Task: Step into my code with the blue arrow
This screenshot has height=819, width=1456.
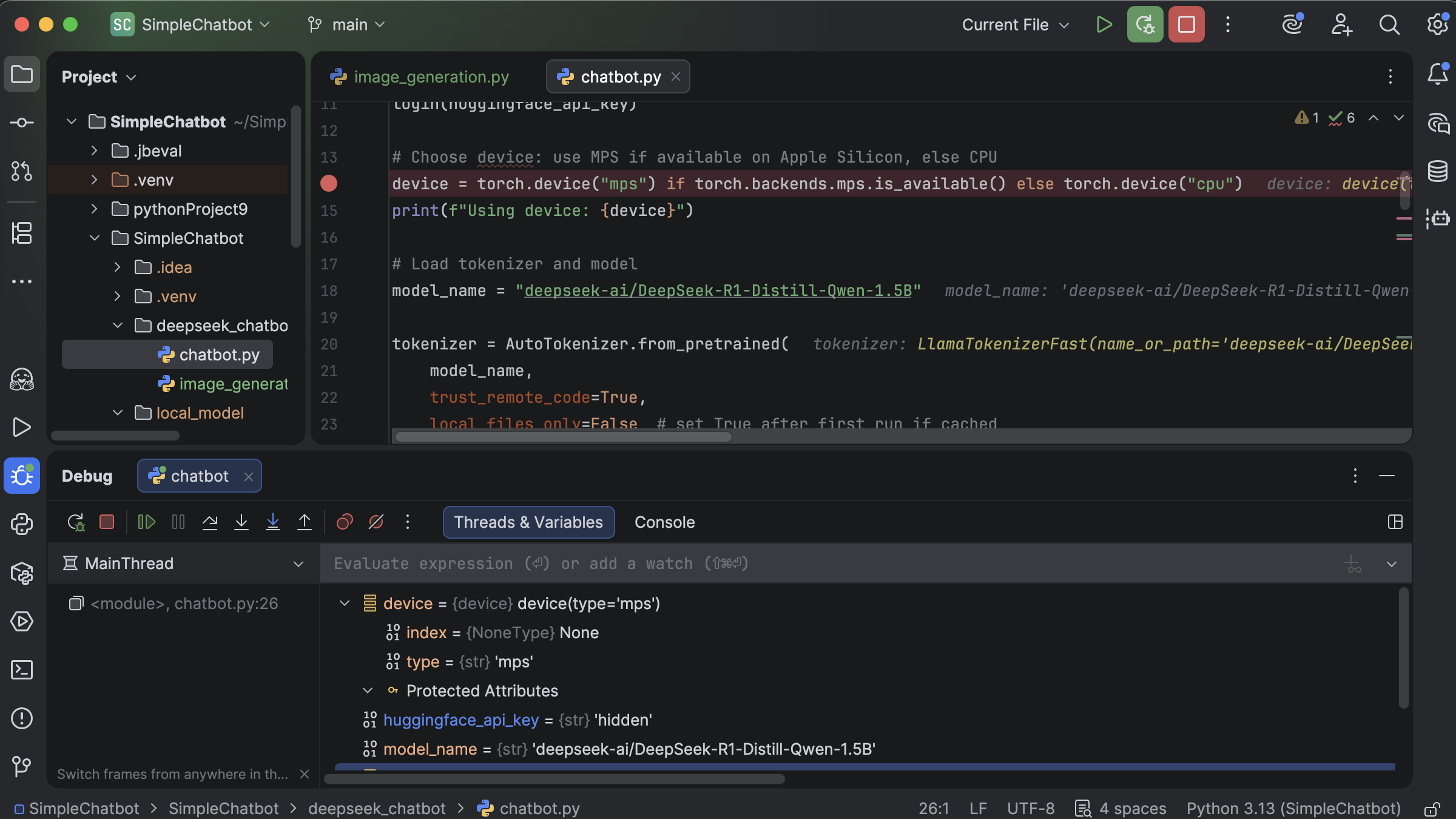Action: (272, 522)
